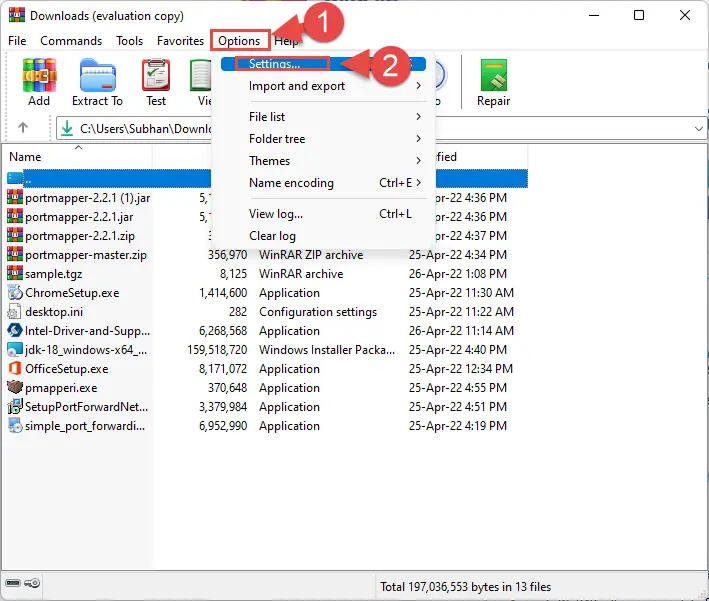The image size is (709, 601).
Task: Choose View log... menu entry
Action: (323, 213)
